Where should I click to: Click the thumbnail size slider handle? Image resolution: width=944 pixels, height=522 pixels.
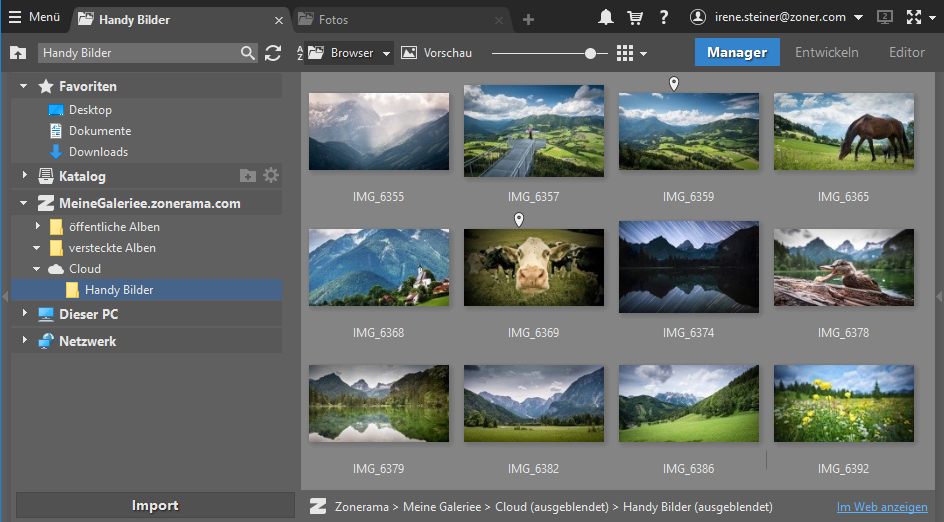tap(591, 53)
